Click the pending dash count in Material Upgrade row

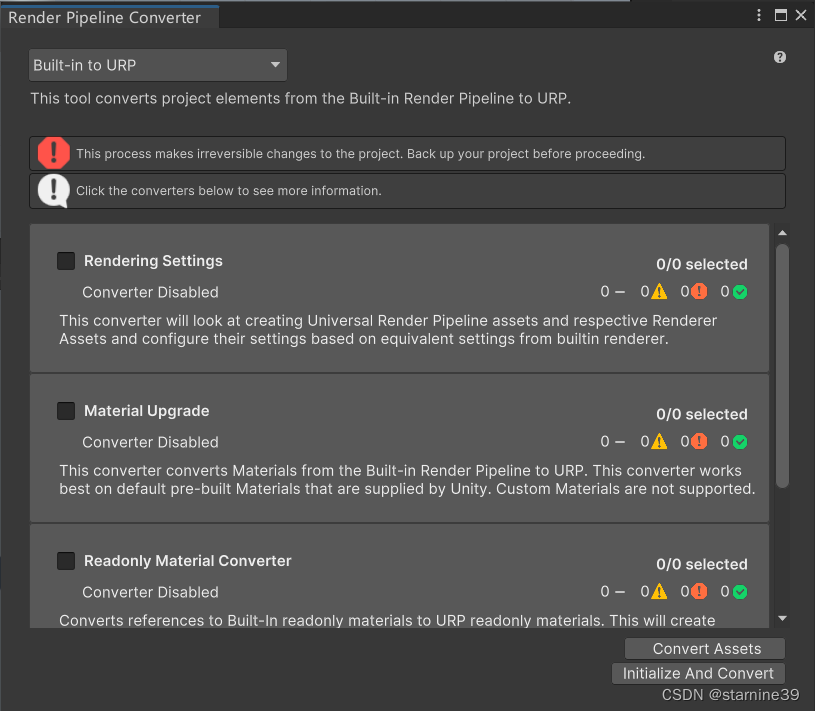click(x=612, y=442)
